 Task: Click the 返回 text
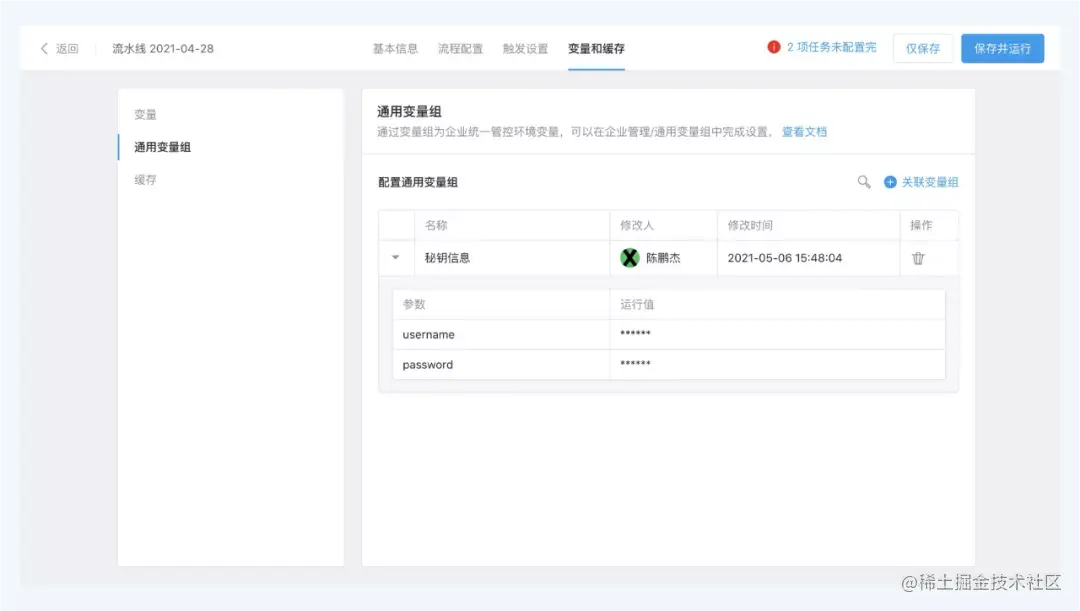click(67, 48)
